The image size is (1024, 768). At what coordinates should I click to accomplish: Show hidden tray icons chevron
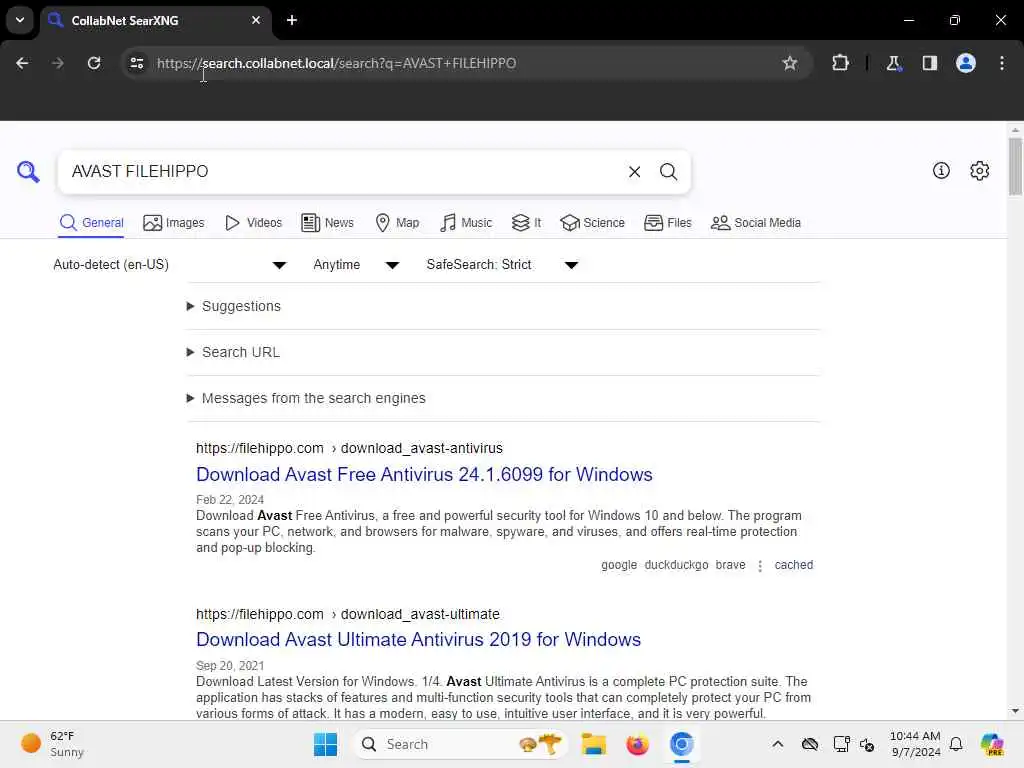click(x=777, y=744)
